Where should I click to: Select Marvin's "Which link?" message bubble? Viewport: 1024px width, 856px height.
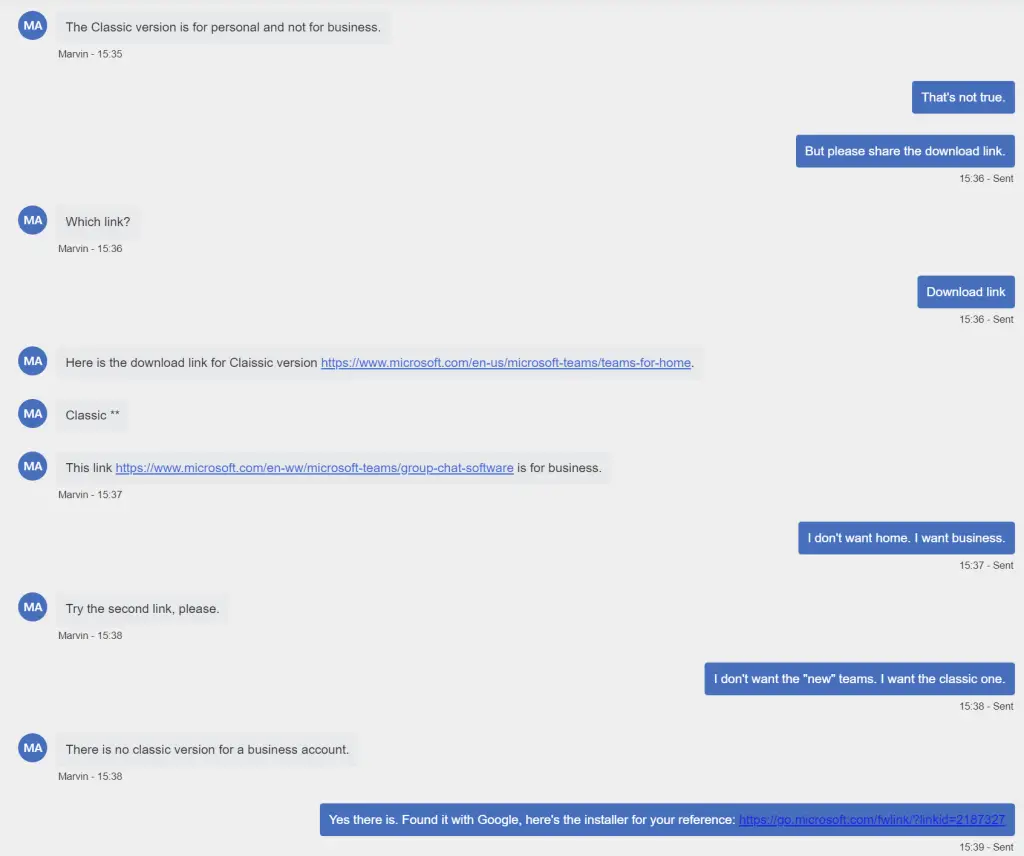(98, 222)
